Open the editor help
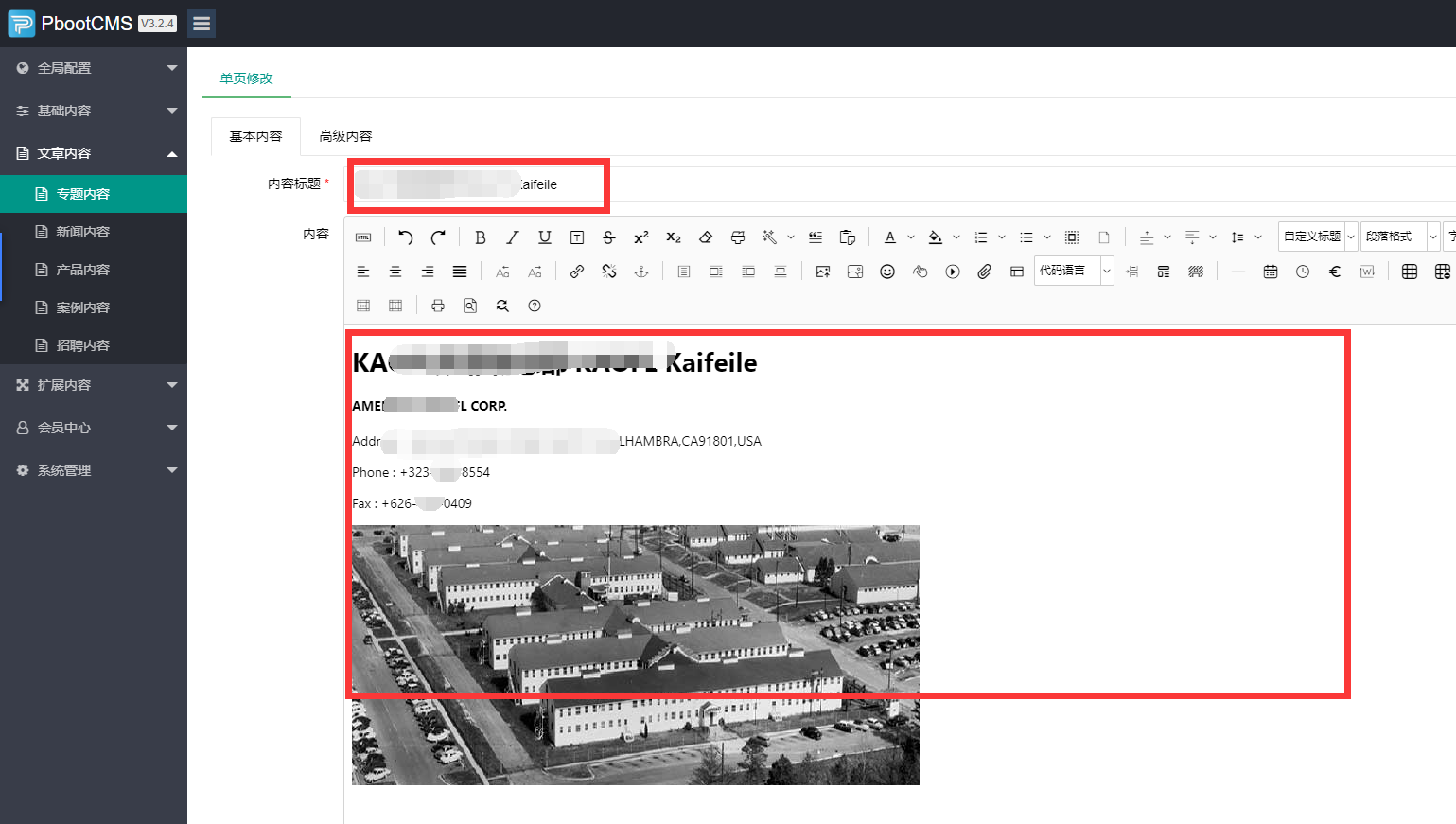This screenshot has height=824, width=1456. tap(535, 306)
